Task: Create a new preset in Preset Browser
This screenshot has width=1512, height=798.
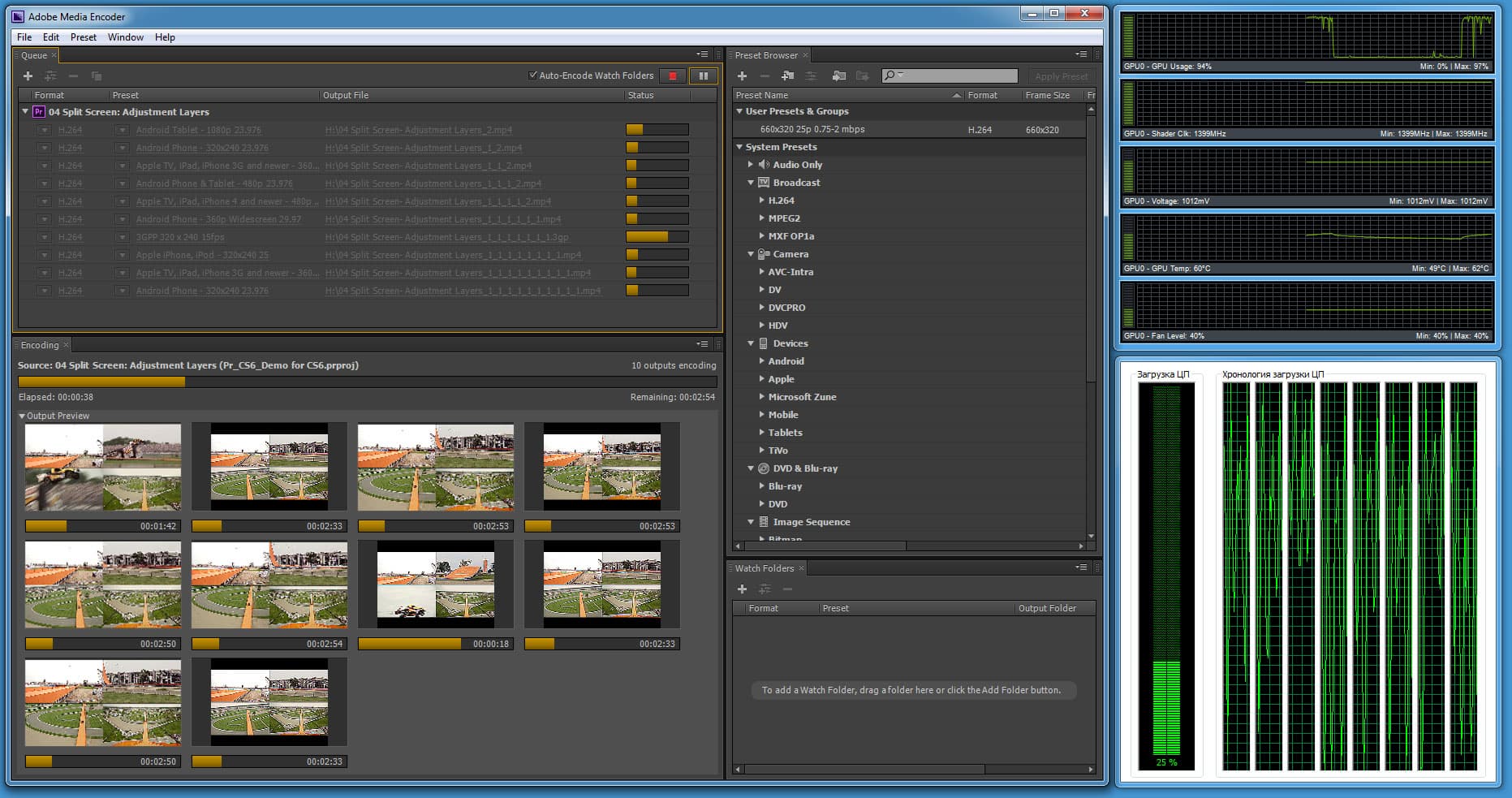Action: 742,75
